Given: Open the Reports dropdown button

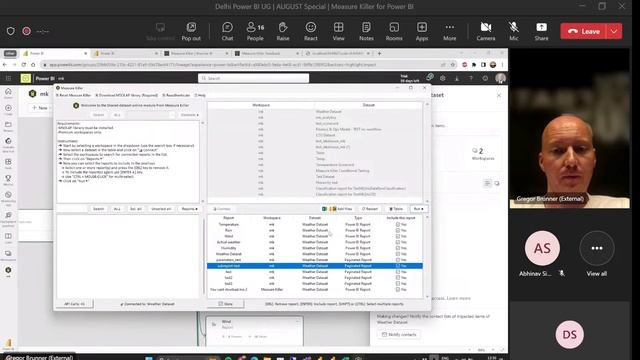Looking at the screenshot, I should pyautogui.click(x=189, y=209).
